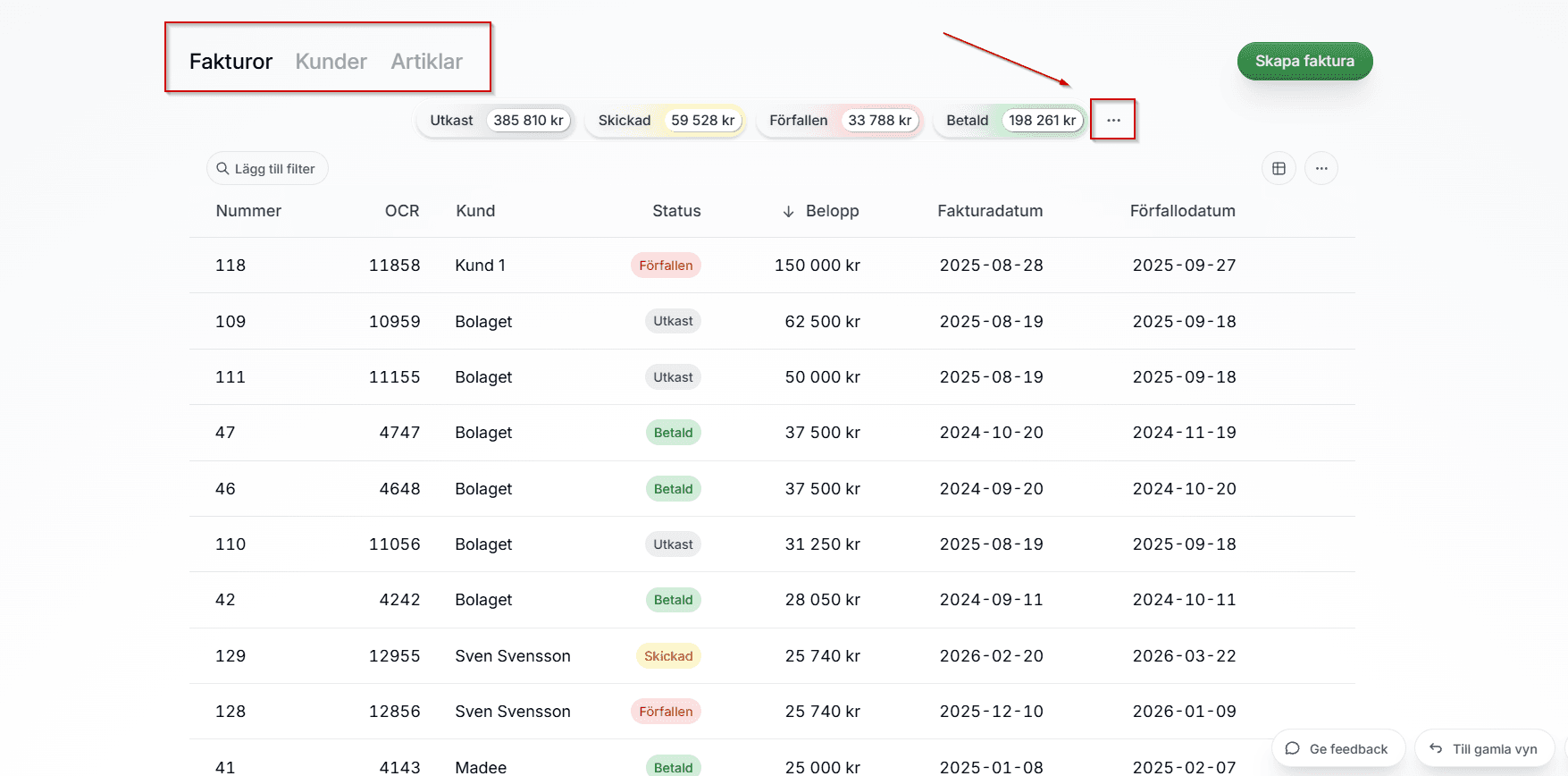Sort the table by Nummer column header
The image size is (1568, 776).
click(248, 211)
